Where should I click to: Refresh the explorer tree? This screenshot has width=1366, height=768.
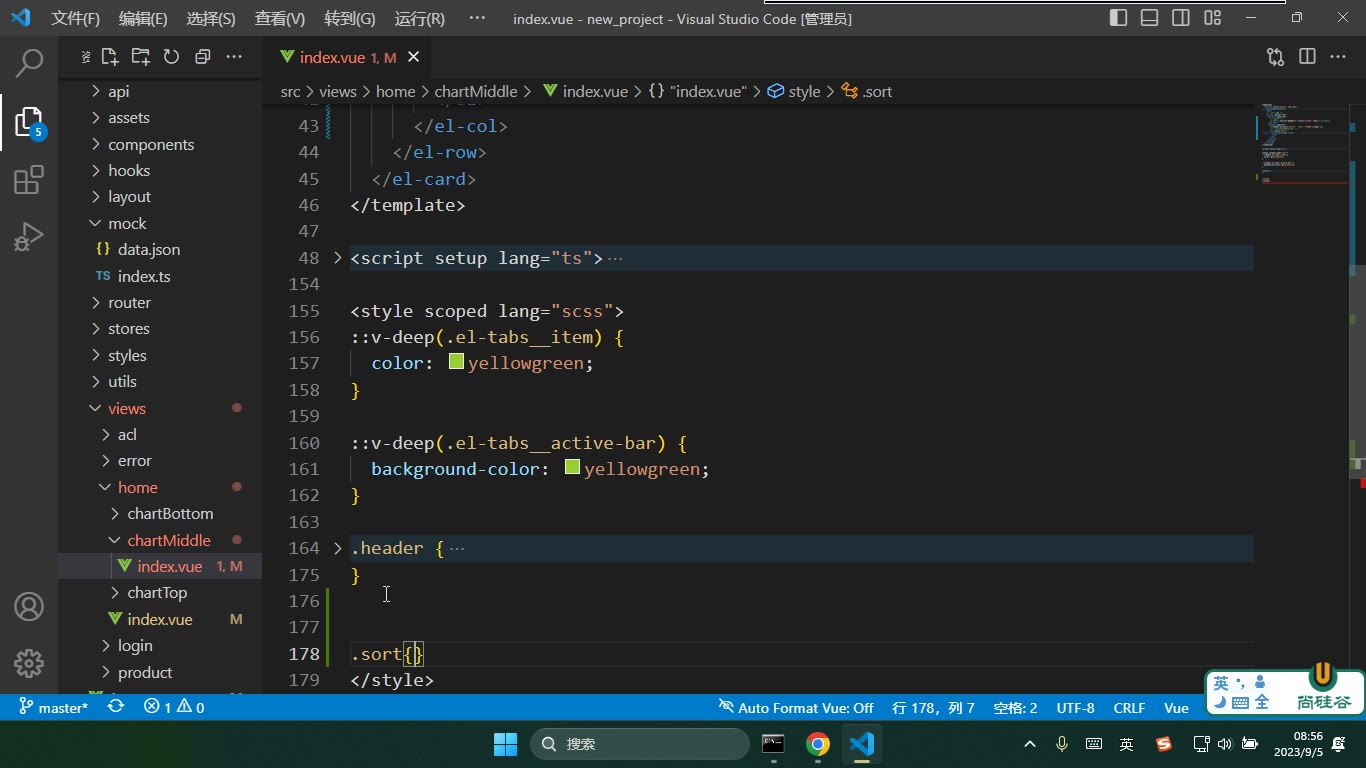point(172,57)
